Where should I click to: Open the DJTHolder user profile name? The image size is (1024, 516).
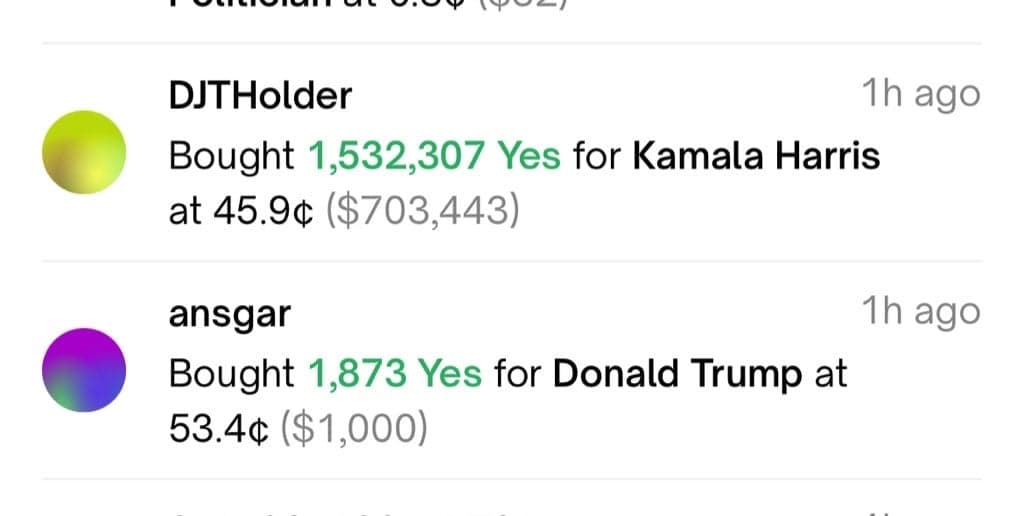(x=260, y=96)
